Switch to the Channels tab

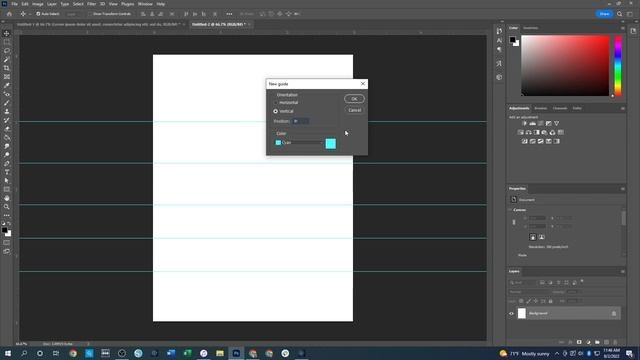[560, 109]
